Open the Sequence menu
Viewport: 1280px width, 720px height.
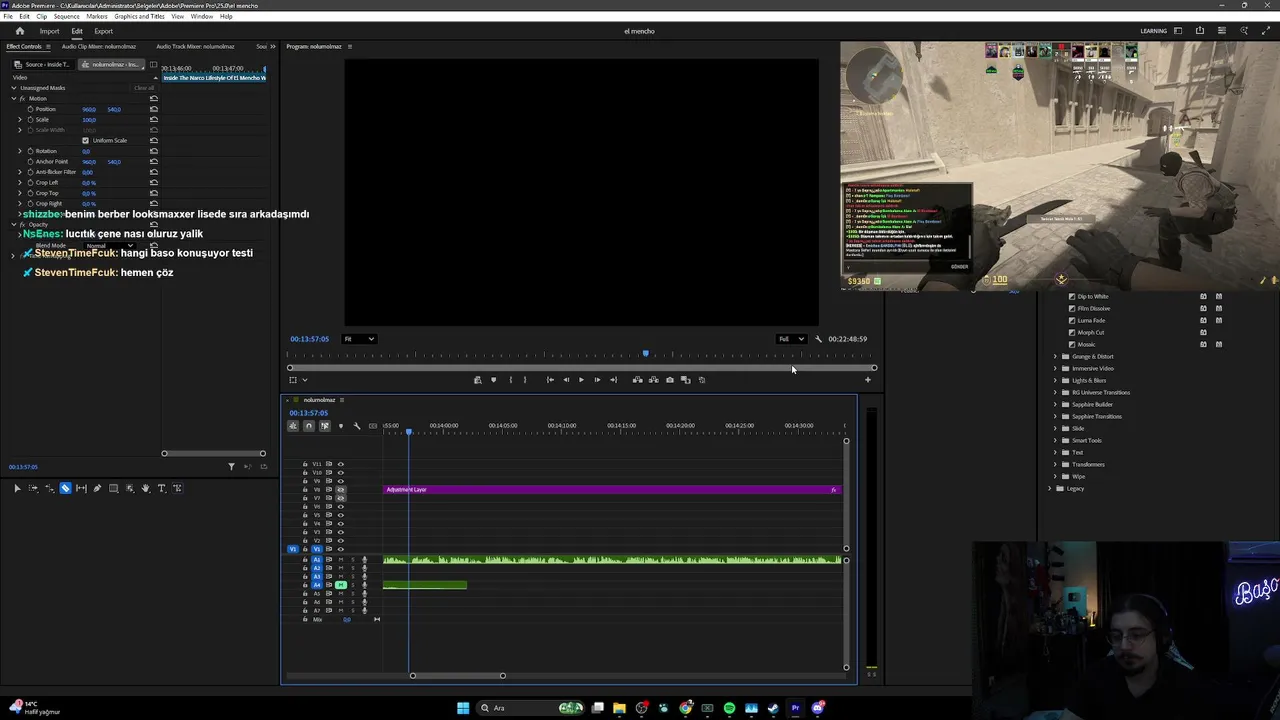click(66, 16)
